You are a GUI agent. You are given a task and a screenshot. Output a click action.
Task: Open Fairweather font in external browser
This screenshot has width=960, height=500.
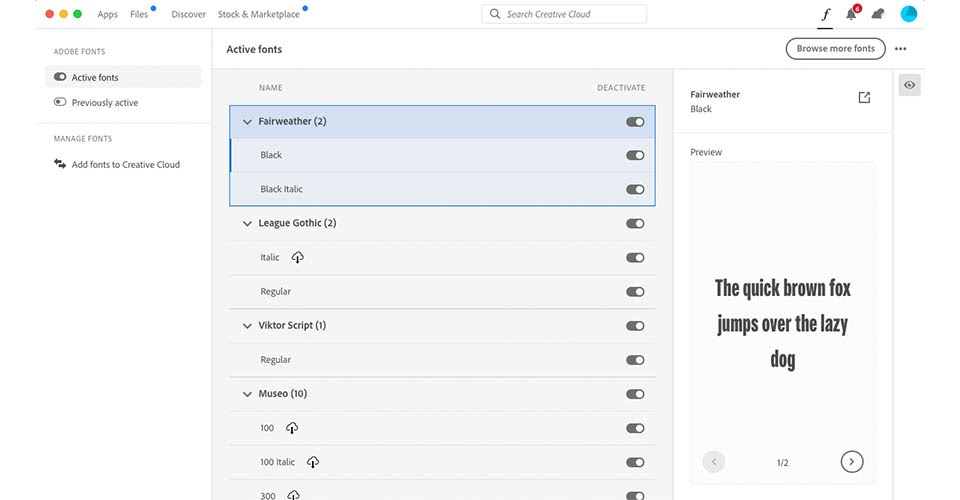coord(864,97)
